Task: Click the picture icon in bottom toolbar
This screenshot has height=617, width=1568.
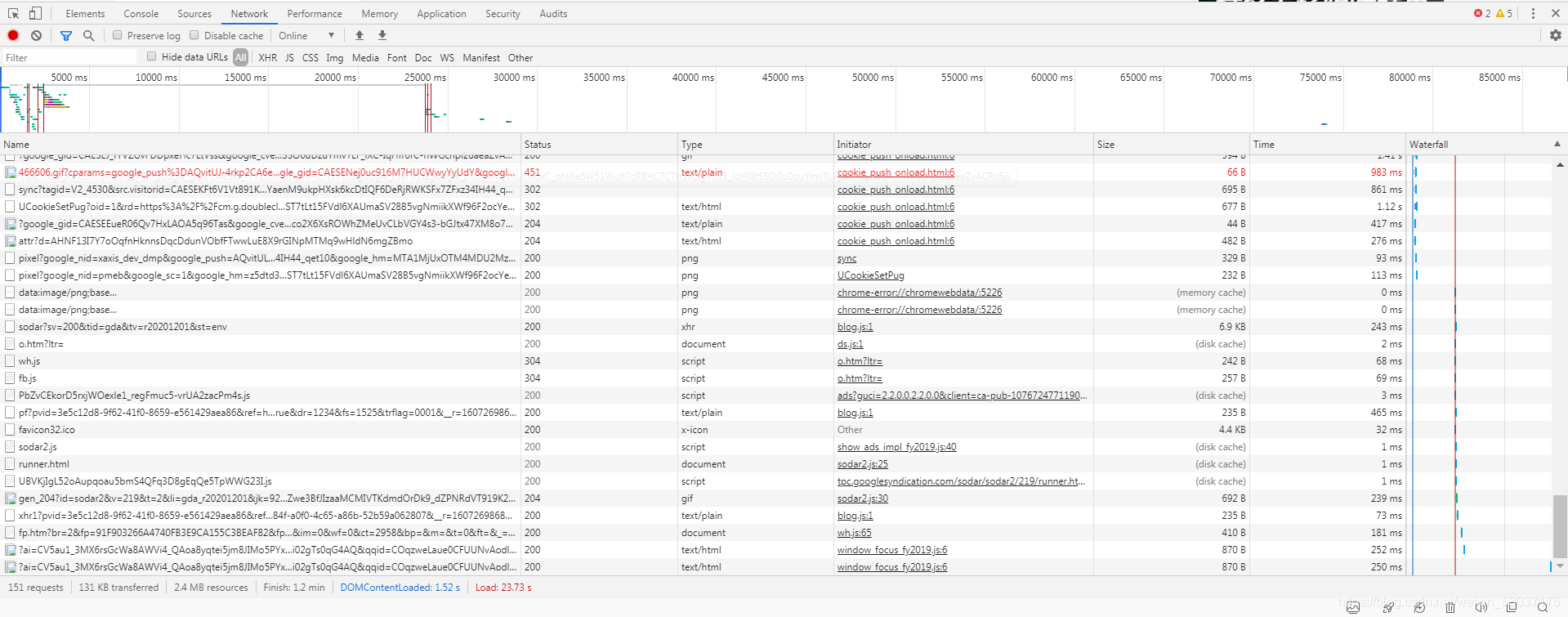Action: point(1353,607)
